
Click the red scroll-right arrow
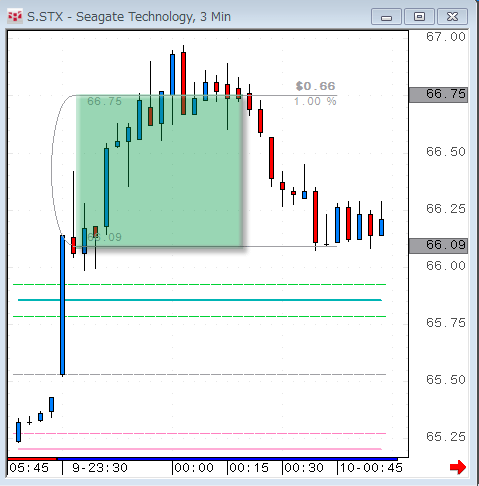click(458, 467)
